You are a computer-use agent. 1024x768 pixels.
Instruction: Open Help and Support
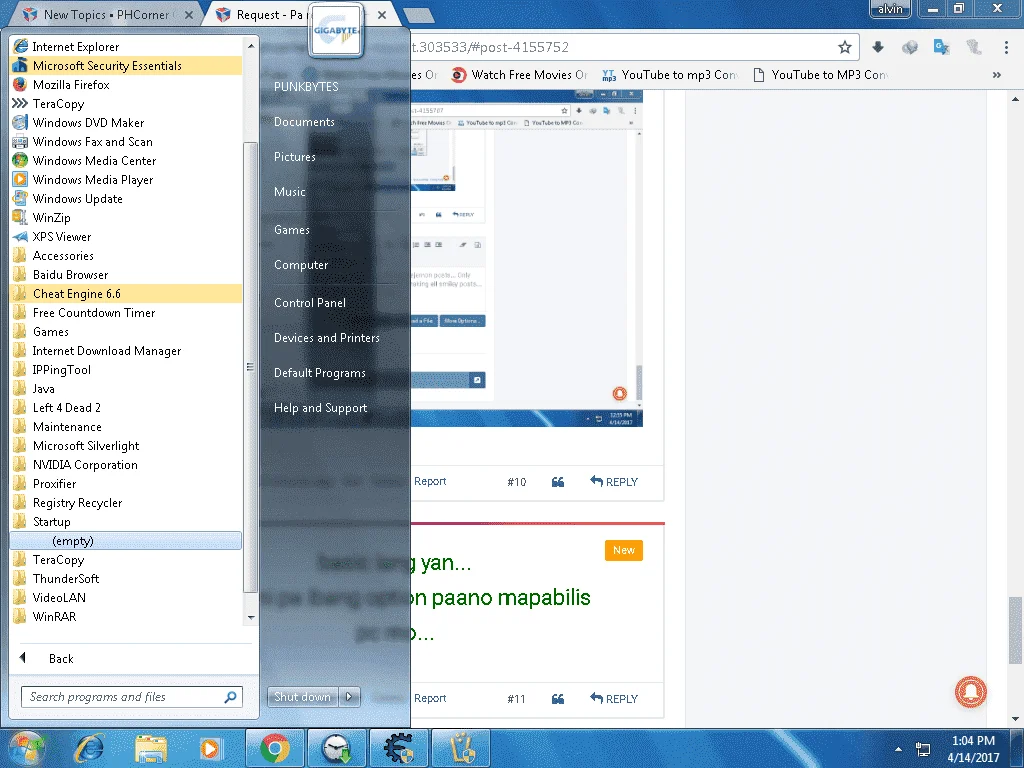tap(321, 408)
